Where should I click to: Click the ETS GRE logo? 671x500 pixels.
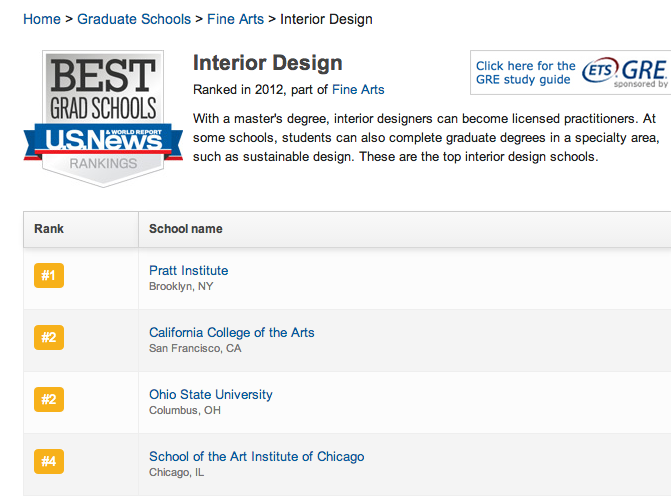pos(624,70)
